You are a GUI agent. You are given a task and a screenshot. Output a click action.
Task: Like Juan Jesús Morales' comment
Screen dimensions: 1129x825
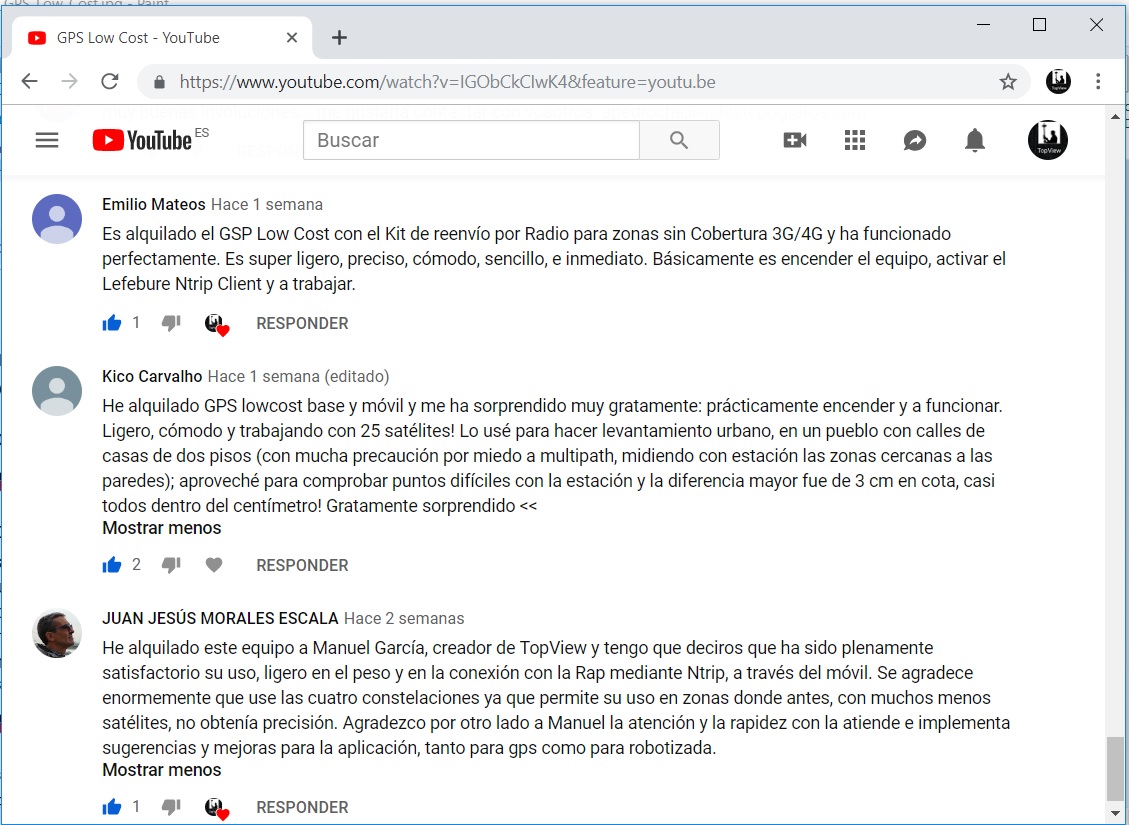point(112,807)
